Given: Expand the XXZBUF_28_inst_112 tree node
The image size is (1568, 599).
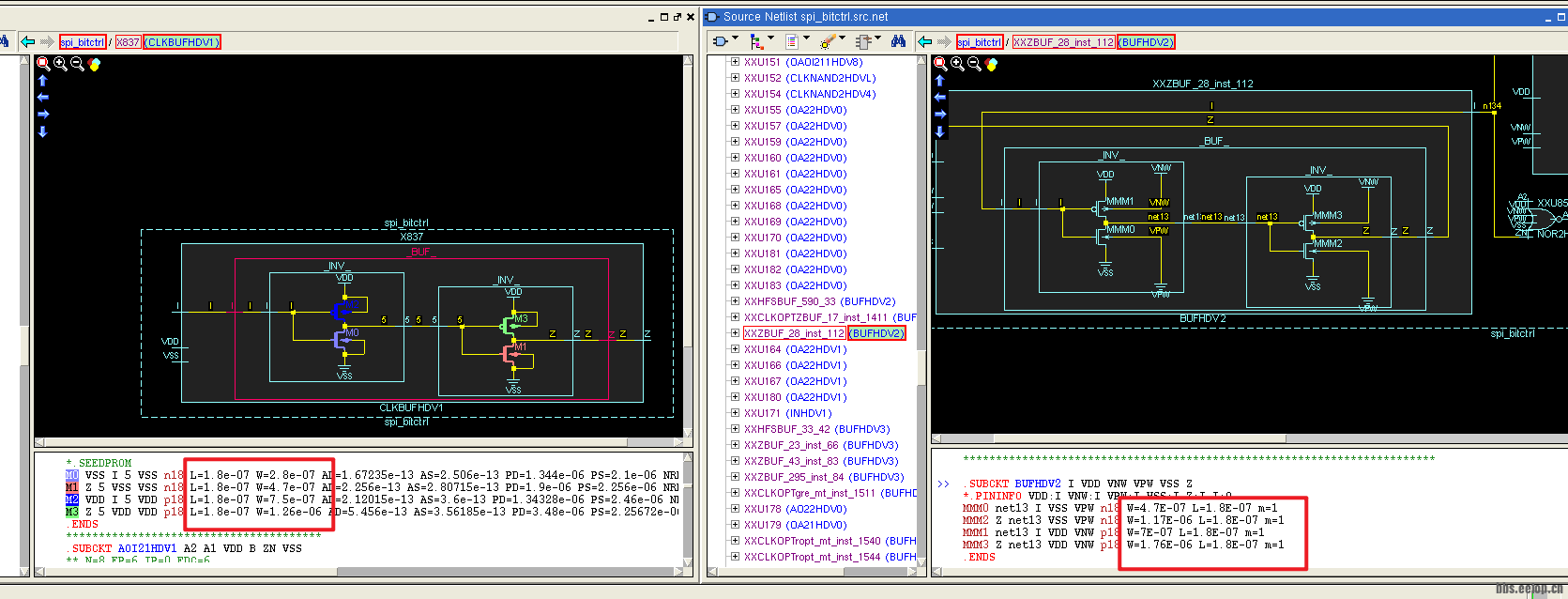Looking at the screenshot, I should click(735, 333).
